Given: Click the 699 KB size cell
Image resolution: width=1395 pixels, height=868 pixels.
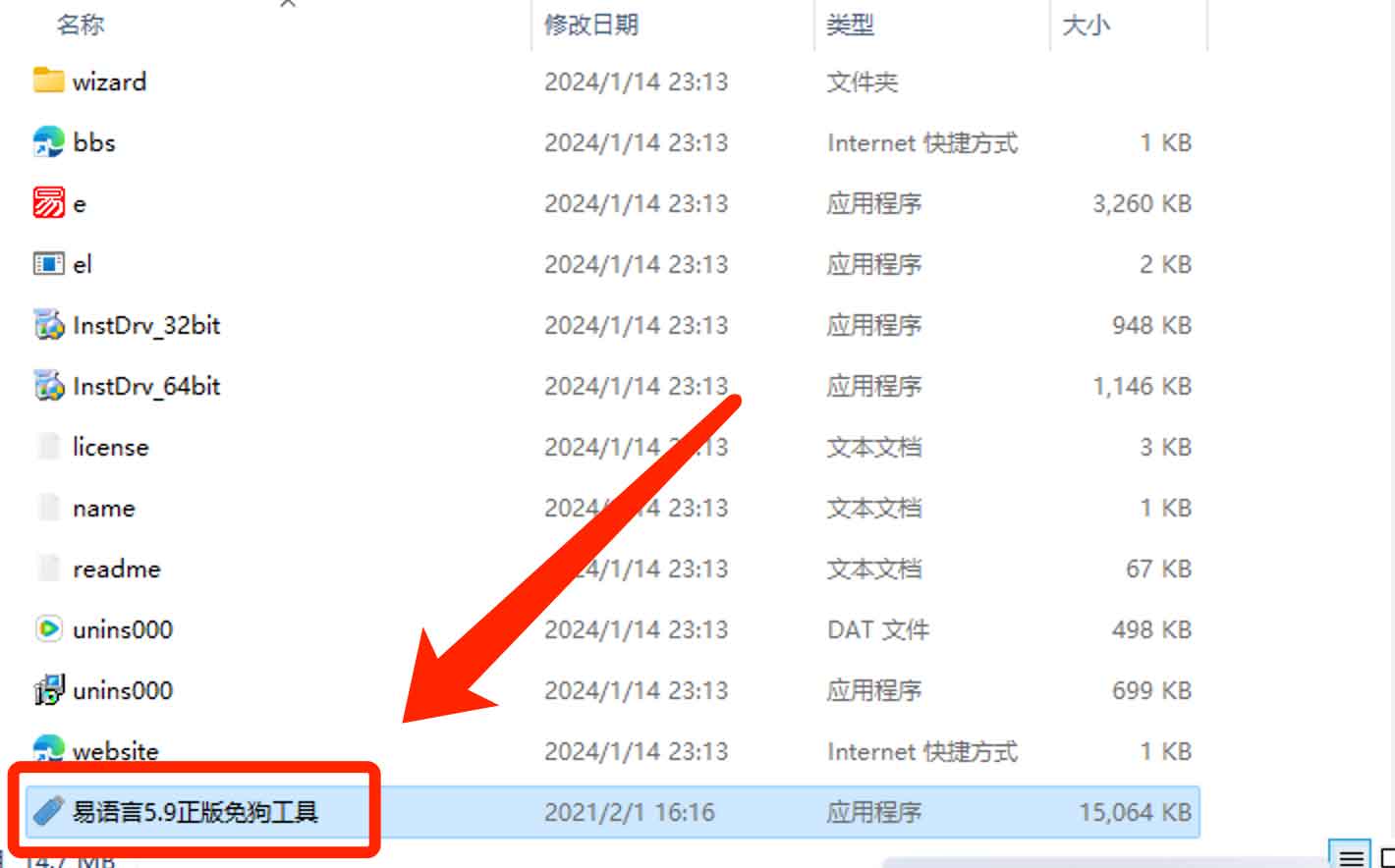Looking at the screenshot, I should click(1151, 690).
